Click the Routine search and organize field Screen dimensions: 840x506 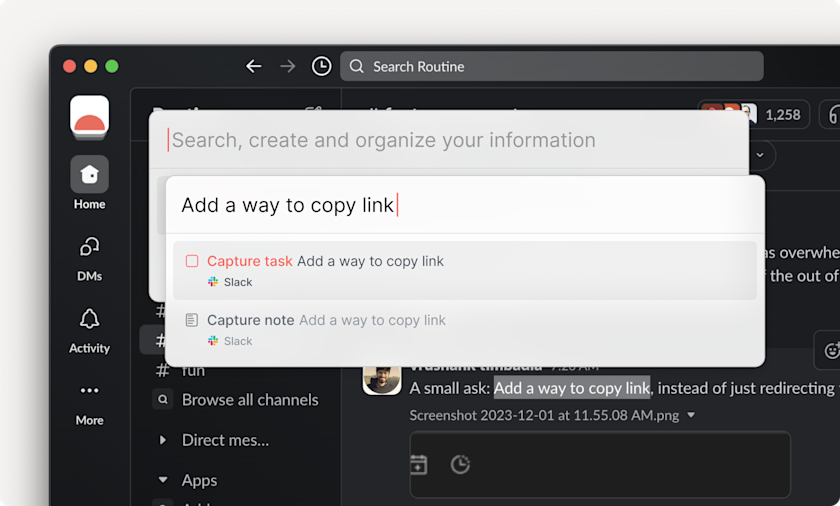tap(449, 140)
